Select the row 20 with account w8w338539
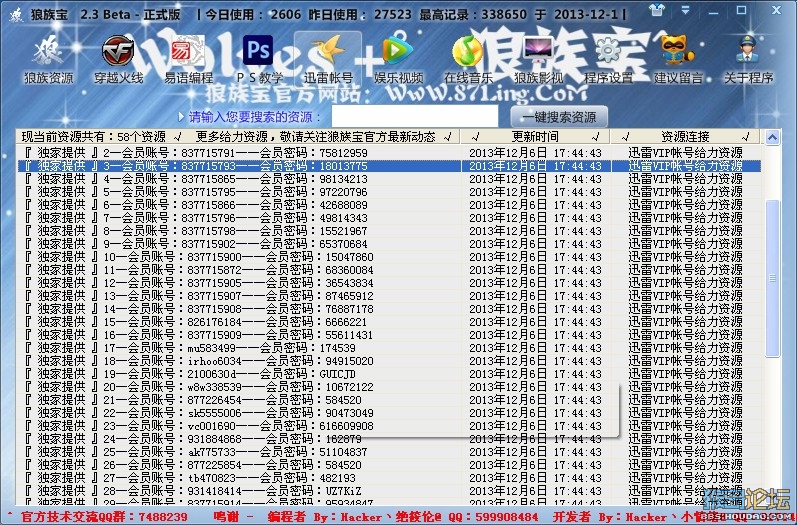The width and height of the screenshot is (797, 525). pyautogui.click(x=389, y=387)
